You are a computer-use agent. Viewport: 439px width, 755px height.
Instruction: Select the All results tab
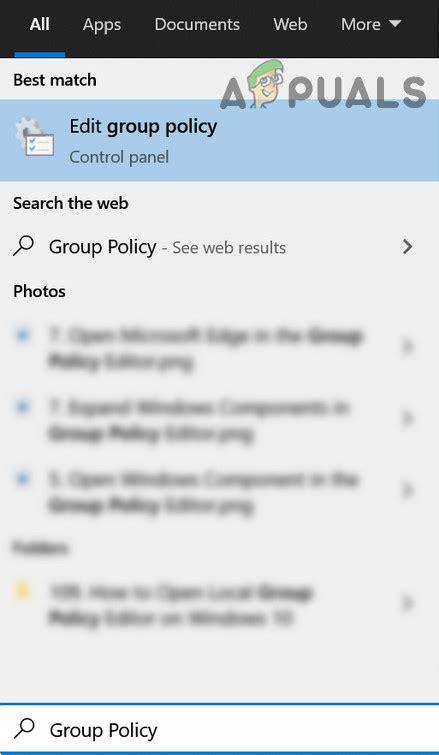coord(39,25)
